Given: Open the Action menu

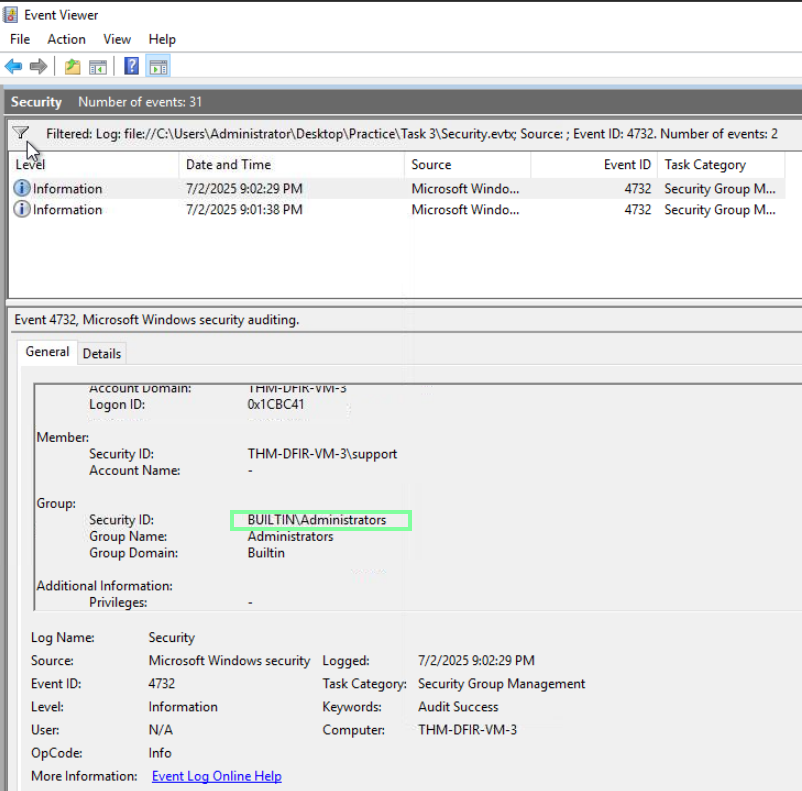Looking at the screenshot, I should click(x=66, y=39).
